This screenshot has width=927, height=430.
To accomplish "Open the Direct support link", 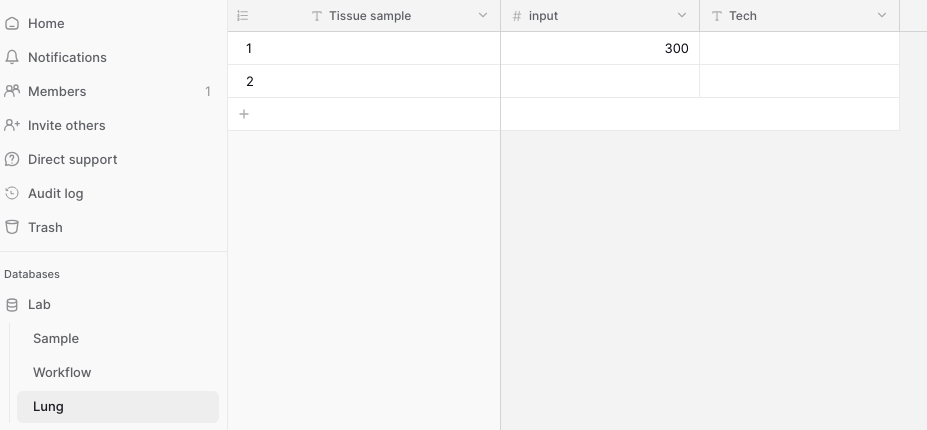I will (x=72, y=160).
